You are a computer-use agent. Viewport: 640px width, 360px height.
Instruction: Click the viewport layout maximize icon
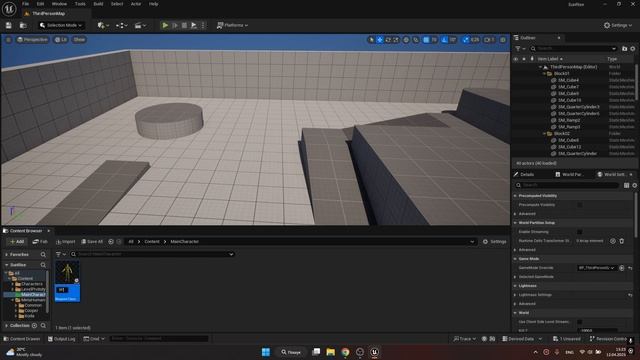coord(503,40)
